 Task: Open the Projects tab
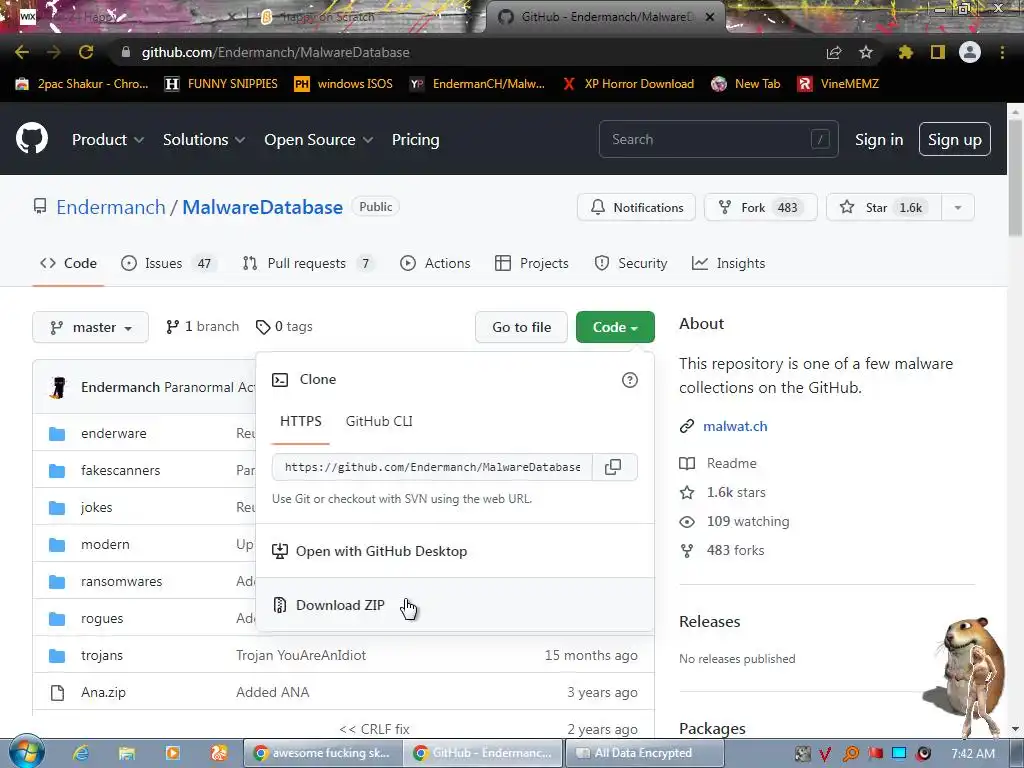pyautogui.click(x=532, y=263)
